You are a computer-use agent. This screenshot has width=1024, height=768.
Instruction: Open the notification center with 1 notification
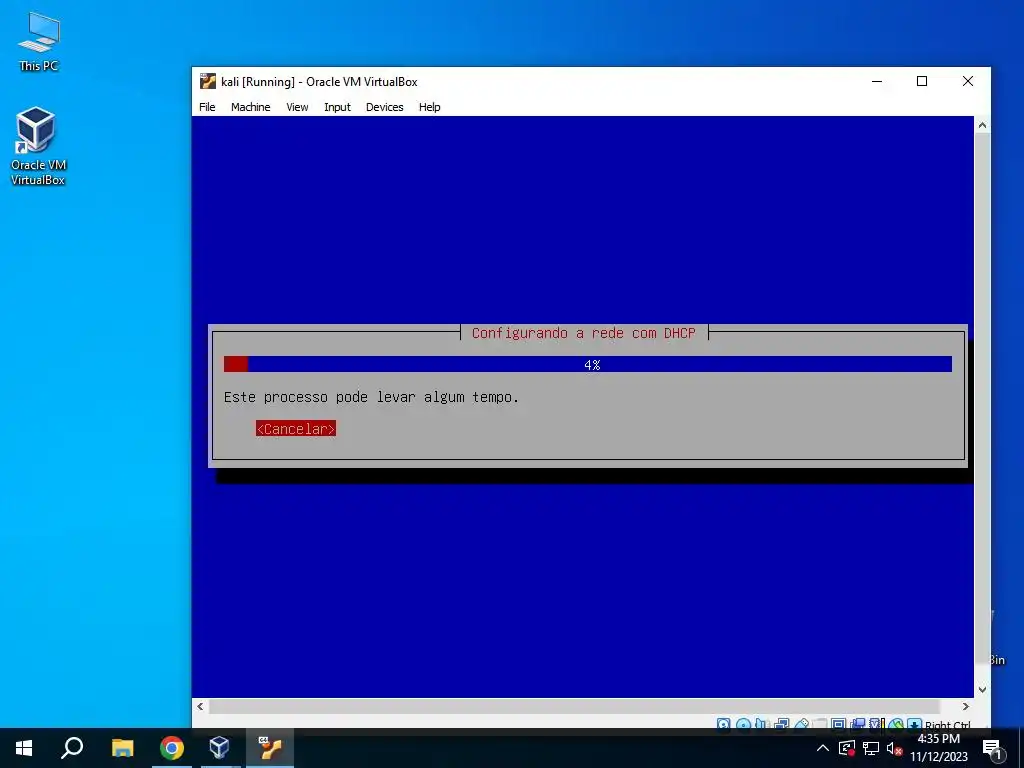point(993,748)
